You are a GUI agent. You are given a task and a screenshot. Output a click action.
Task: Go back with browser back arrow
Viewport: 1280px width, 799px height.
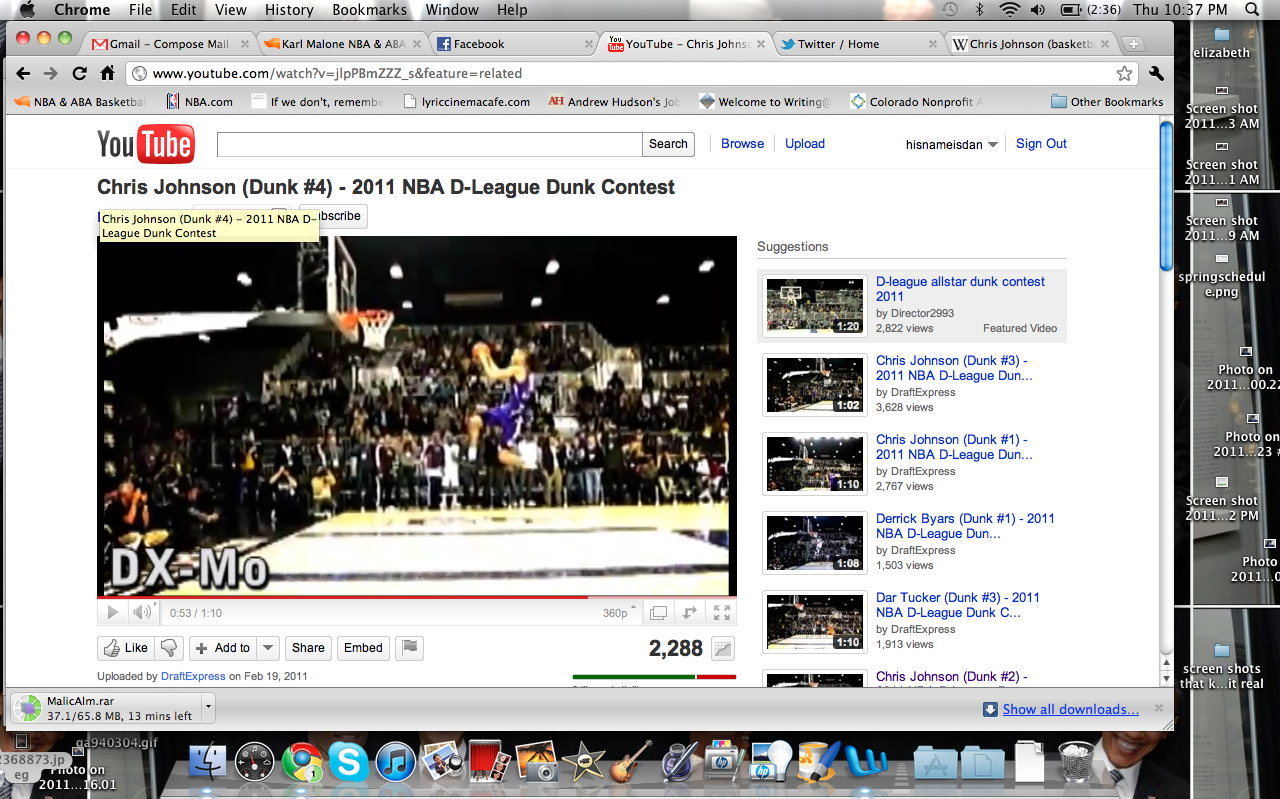coord(23,73)
